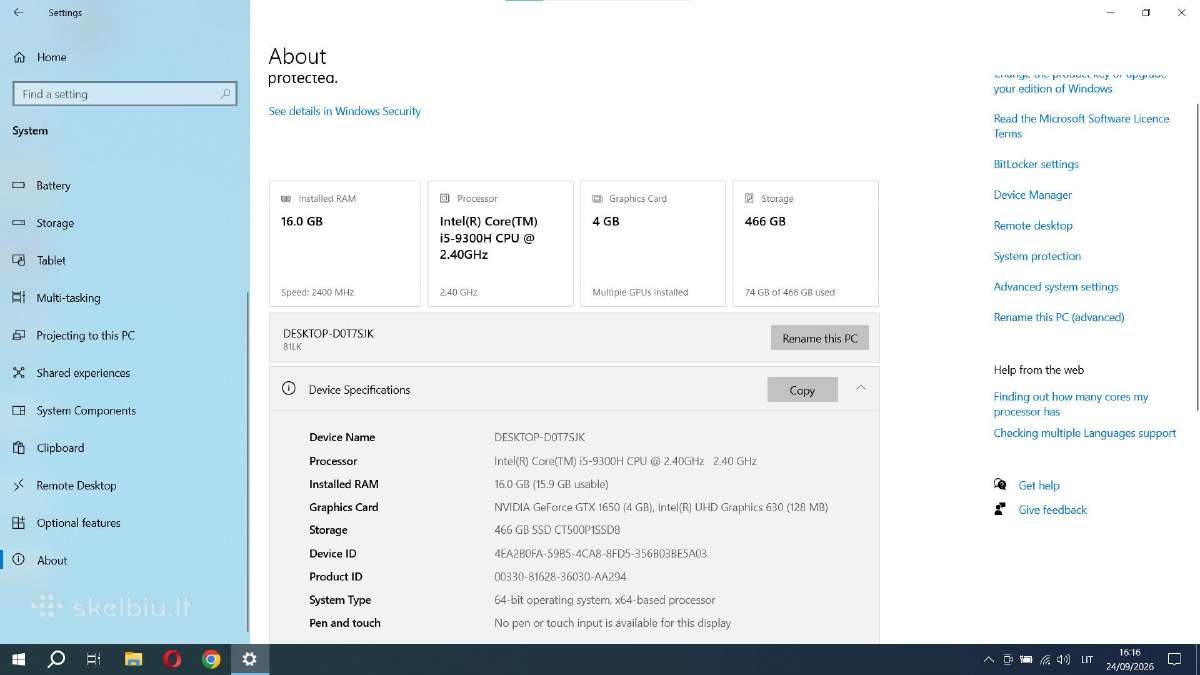
Task: Click the Processor card
Action: [x=500, y=243]
